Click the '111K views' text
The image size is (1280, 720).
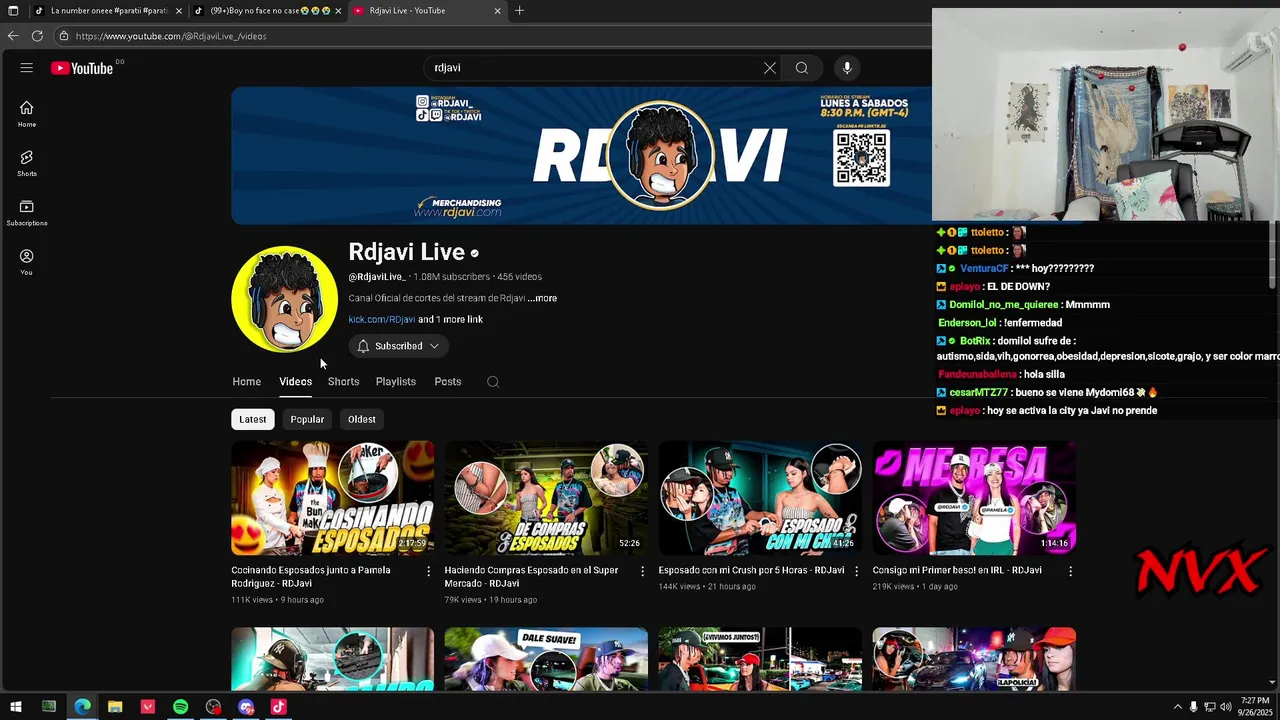coord(252,600)
